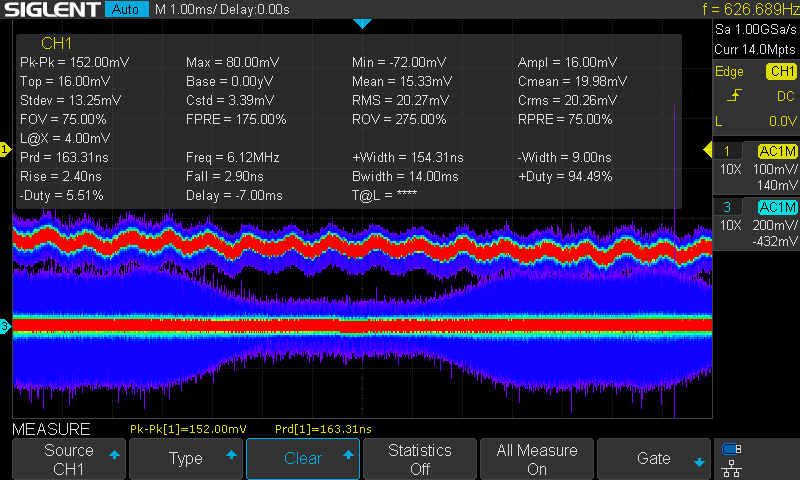Click the +Width = 154.31ns measurement
Image resolution: width=800 pixels, height=480 pixels.
pyautogui.click(x=408, y=158)
